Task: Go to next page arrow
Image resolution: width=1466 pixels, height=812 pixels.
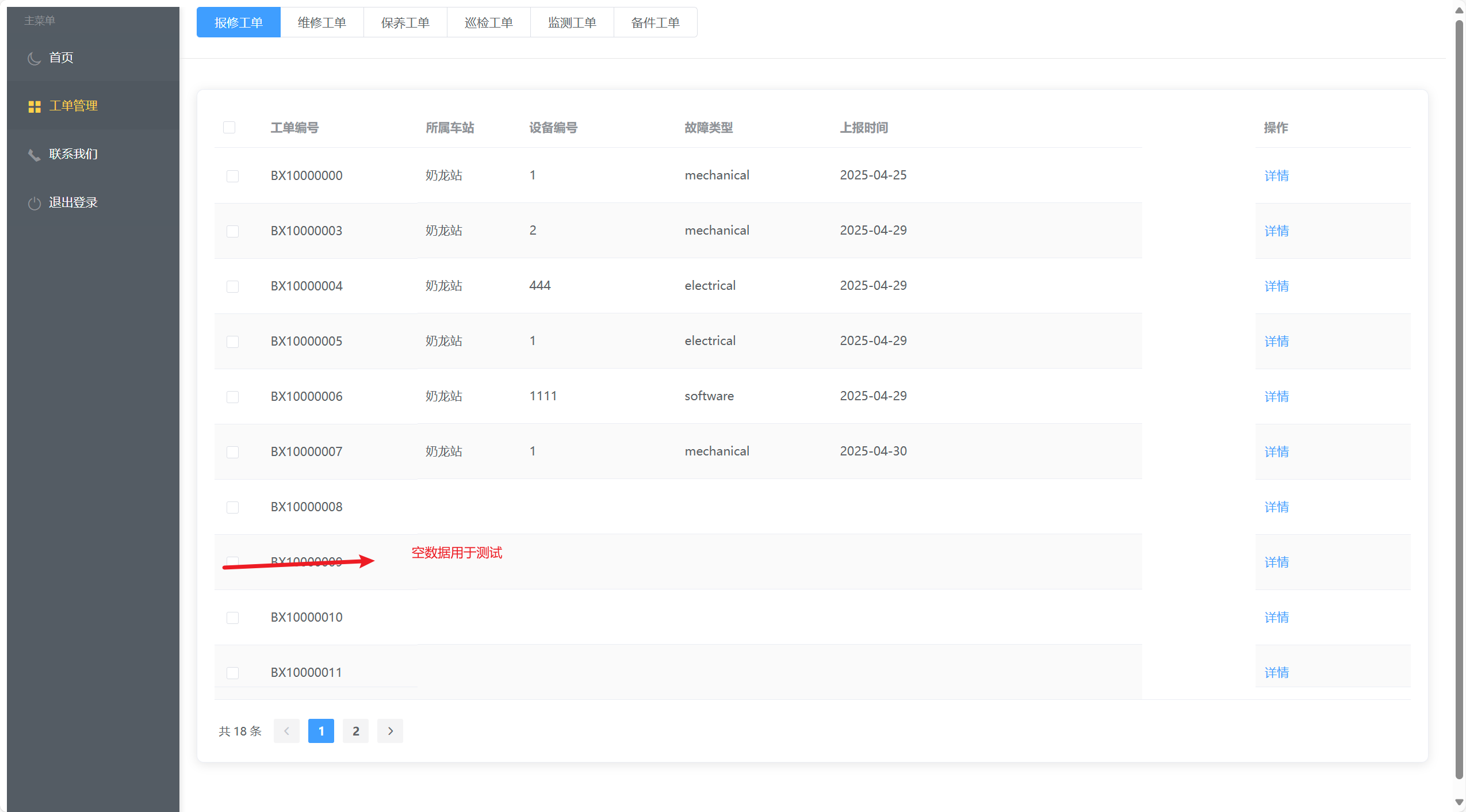Action: point(390,731)
